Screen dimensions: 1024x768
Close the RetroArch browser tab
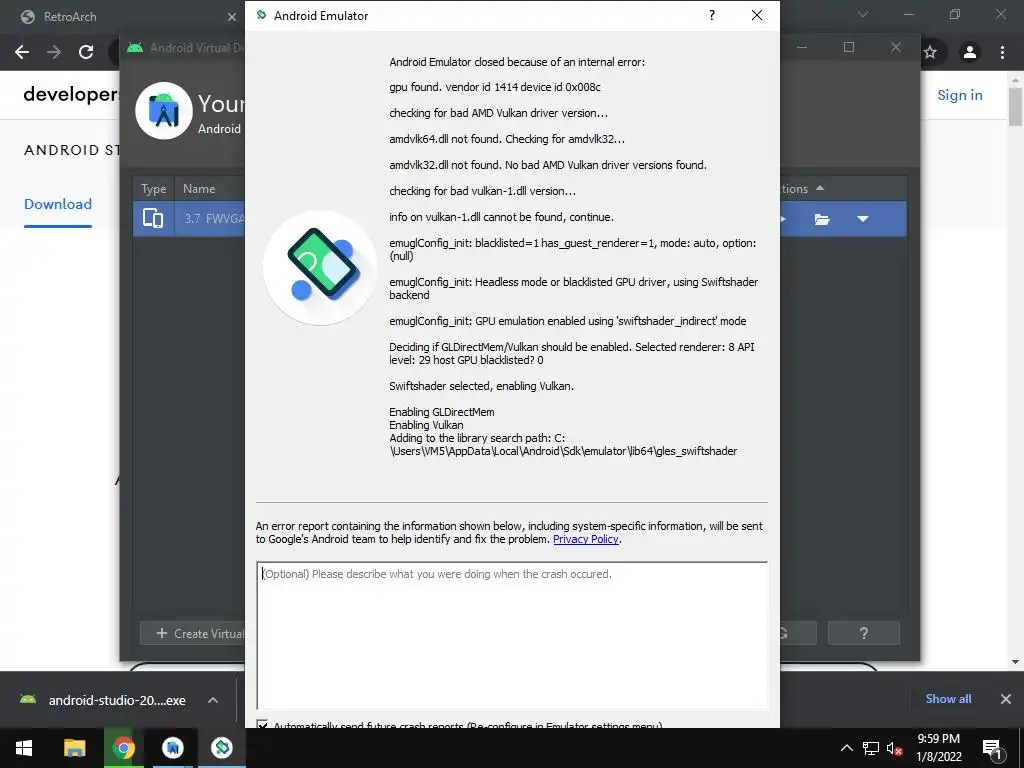(231, 17)
